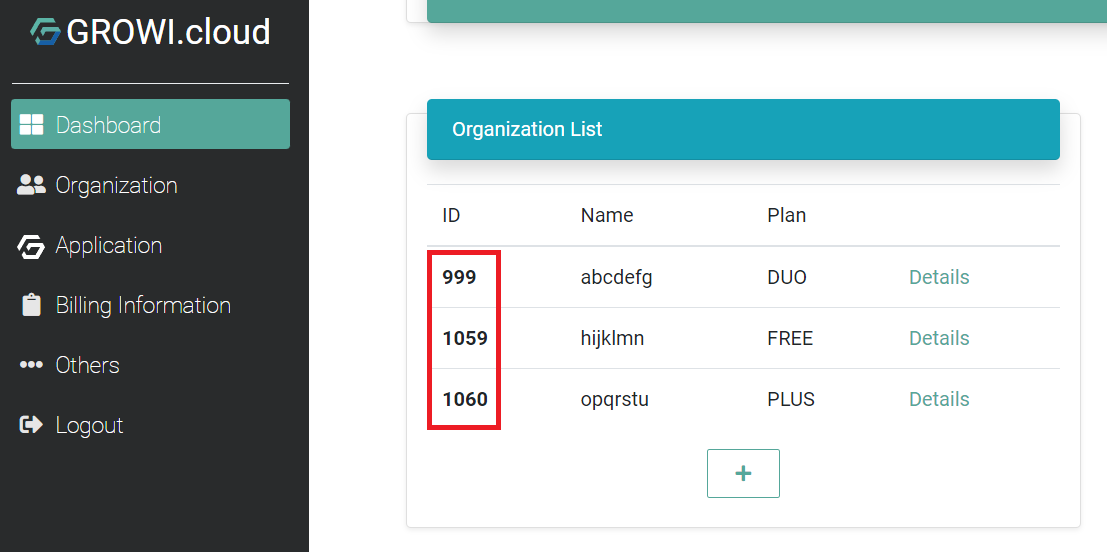Screen dimensions: 1107x552
Task: Click the GROWI.cloud brand title
Action: pos(168,32)
